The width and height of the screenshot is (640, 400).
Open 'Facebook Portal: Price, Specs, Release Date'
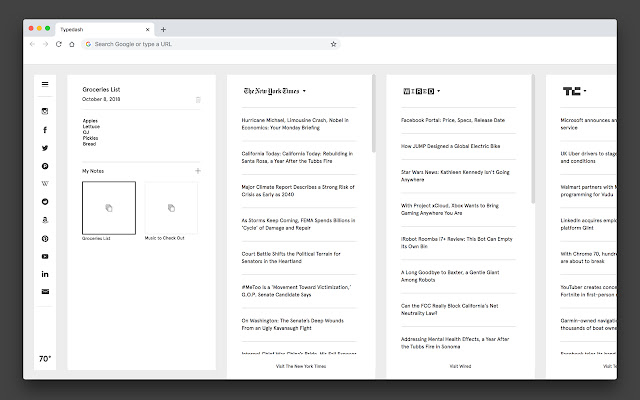pos(453,120)
